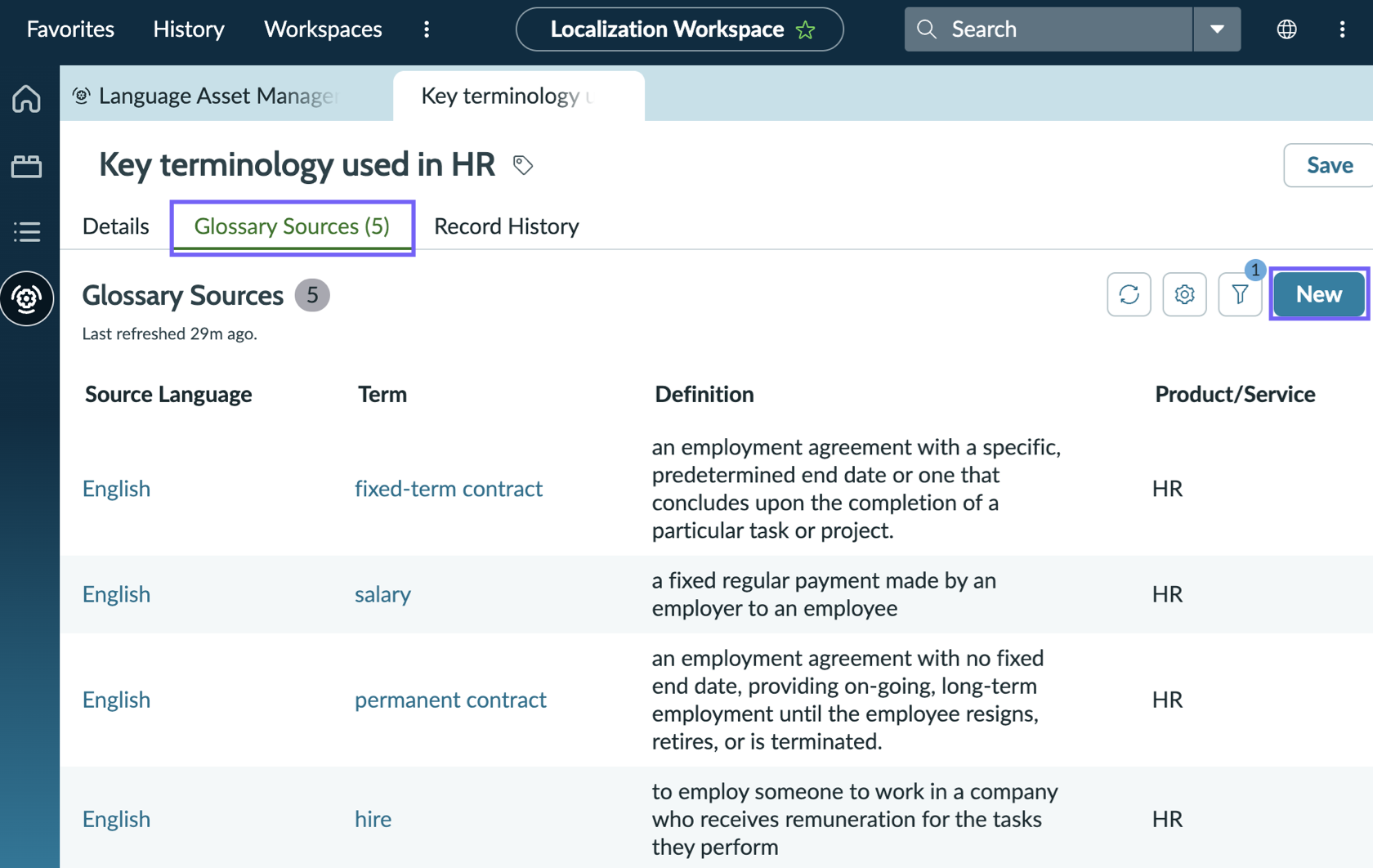This screenshot has width=1373, height=868.
Task: Click the magnifier icon in the search box
Action: 926,29
